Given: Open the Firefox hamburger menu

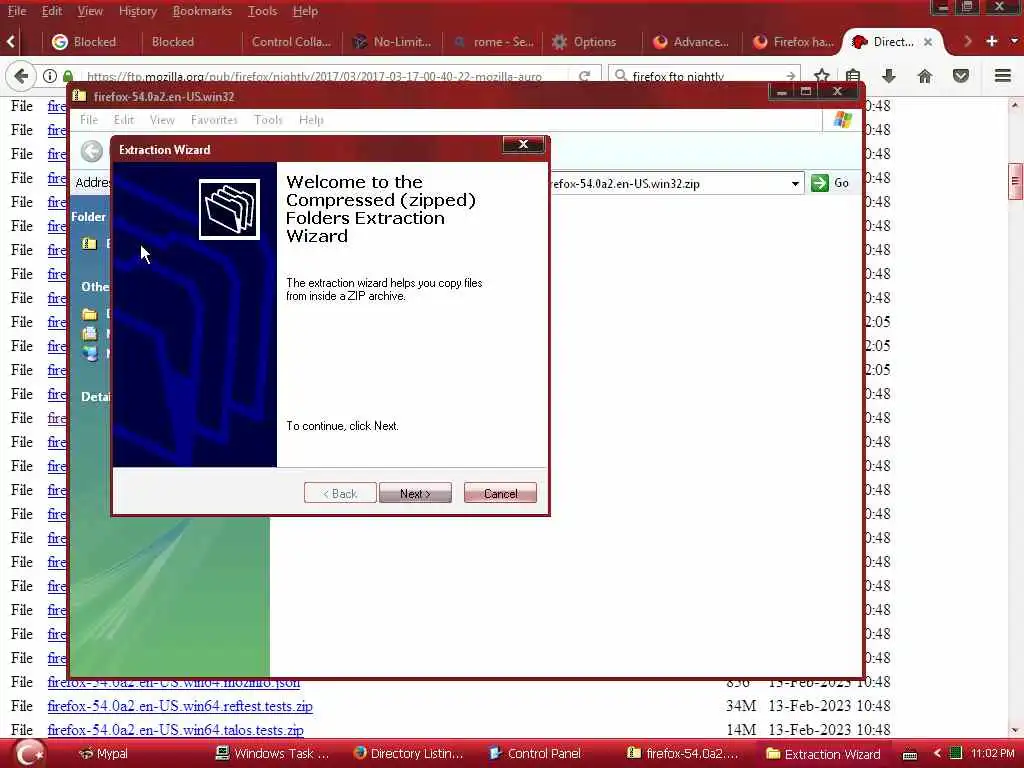Looking at the screenshot, I should [x=1003, y=76].
